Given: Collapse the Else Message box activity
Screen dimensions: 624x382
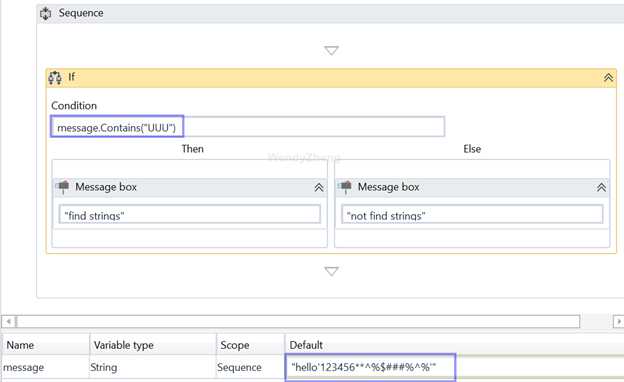Looking at the screenshot, I should tap(601, 187).
